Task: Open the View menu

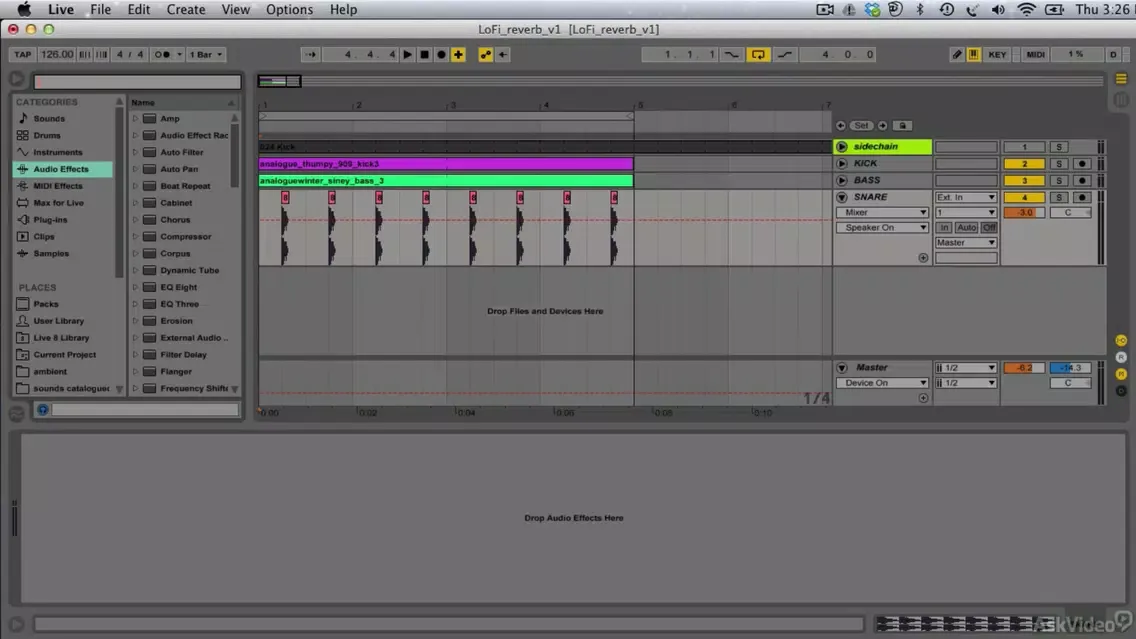Action: coord(235,9)
